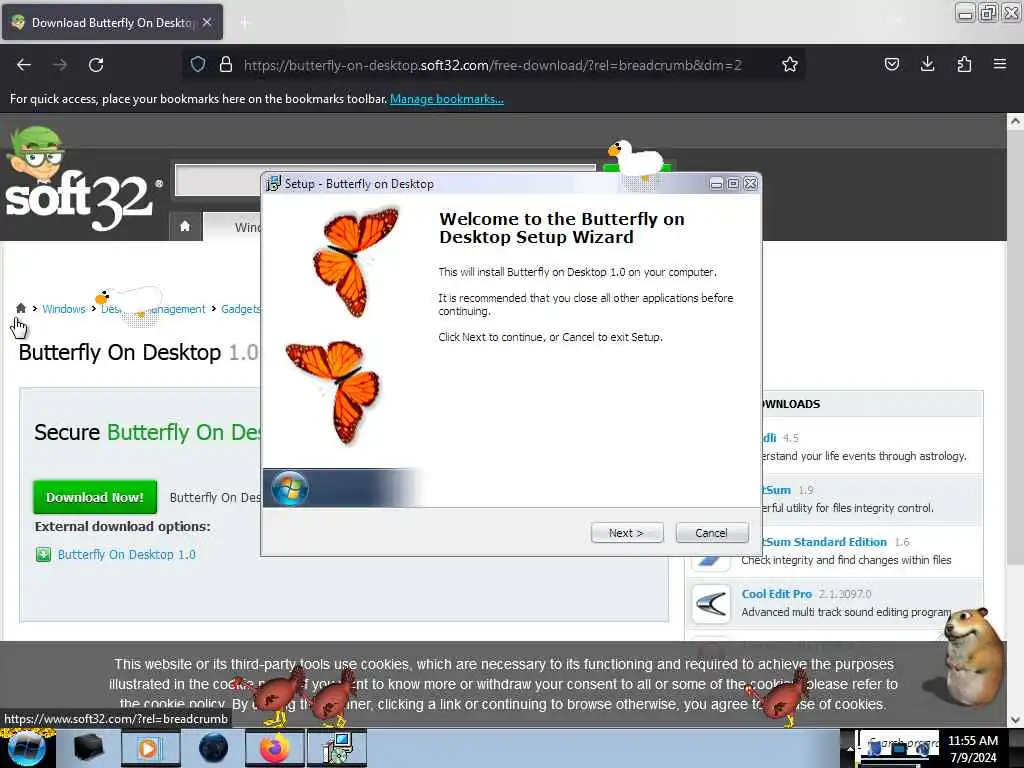Bookmark this page with the star icon
This screenshot has height=768, width=1024.
coord(790,65)
